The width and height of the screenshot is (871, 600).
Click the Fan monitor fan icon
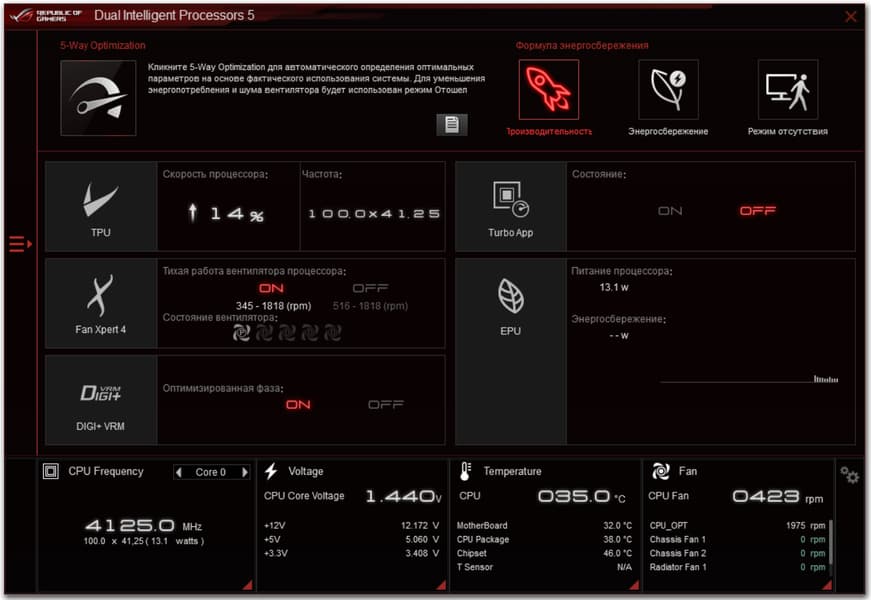660,471
